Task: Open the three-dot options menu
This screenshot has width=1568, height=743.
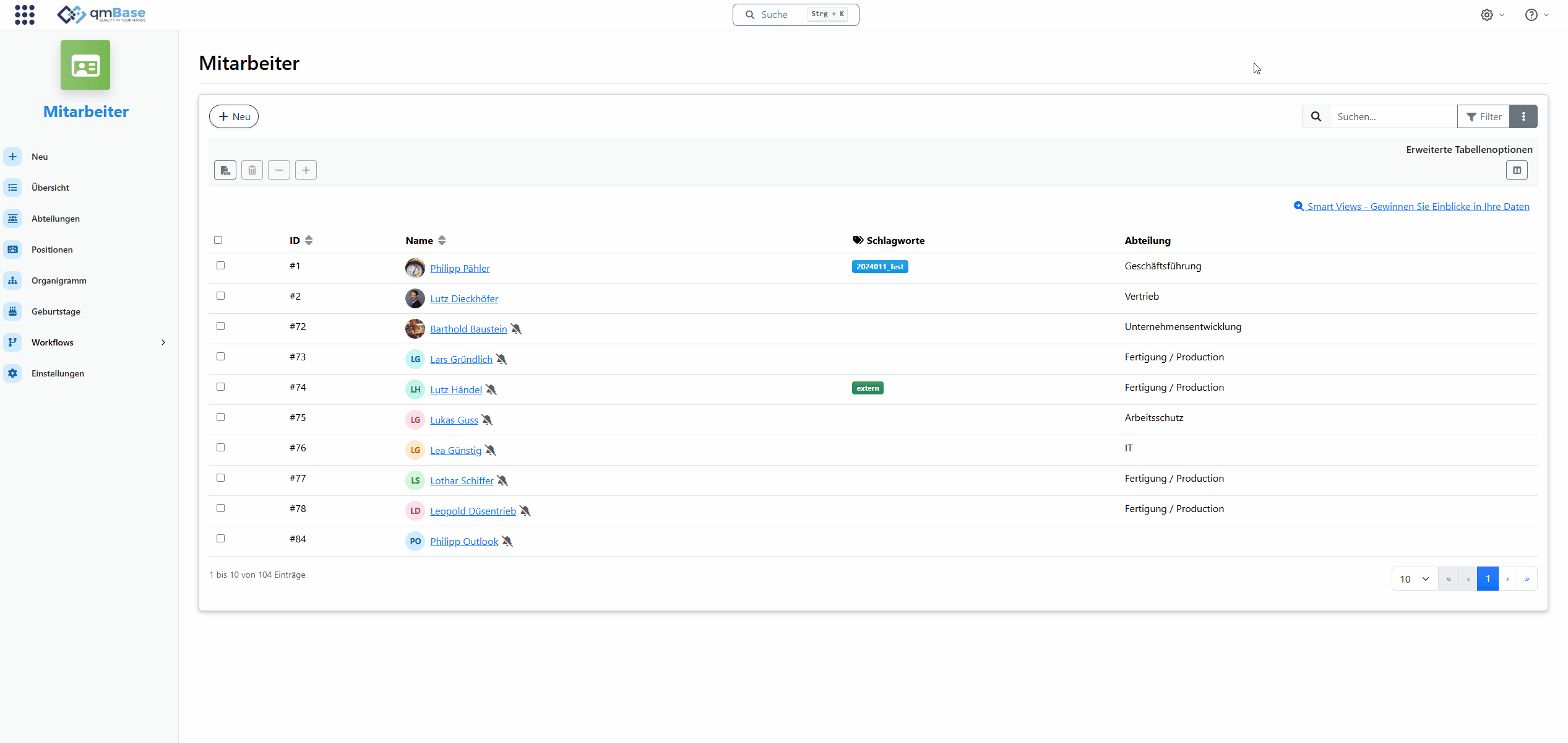Action: point(1523,116)
